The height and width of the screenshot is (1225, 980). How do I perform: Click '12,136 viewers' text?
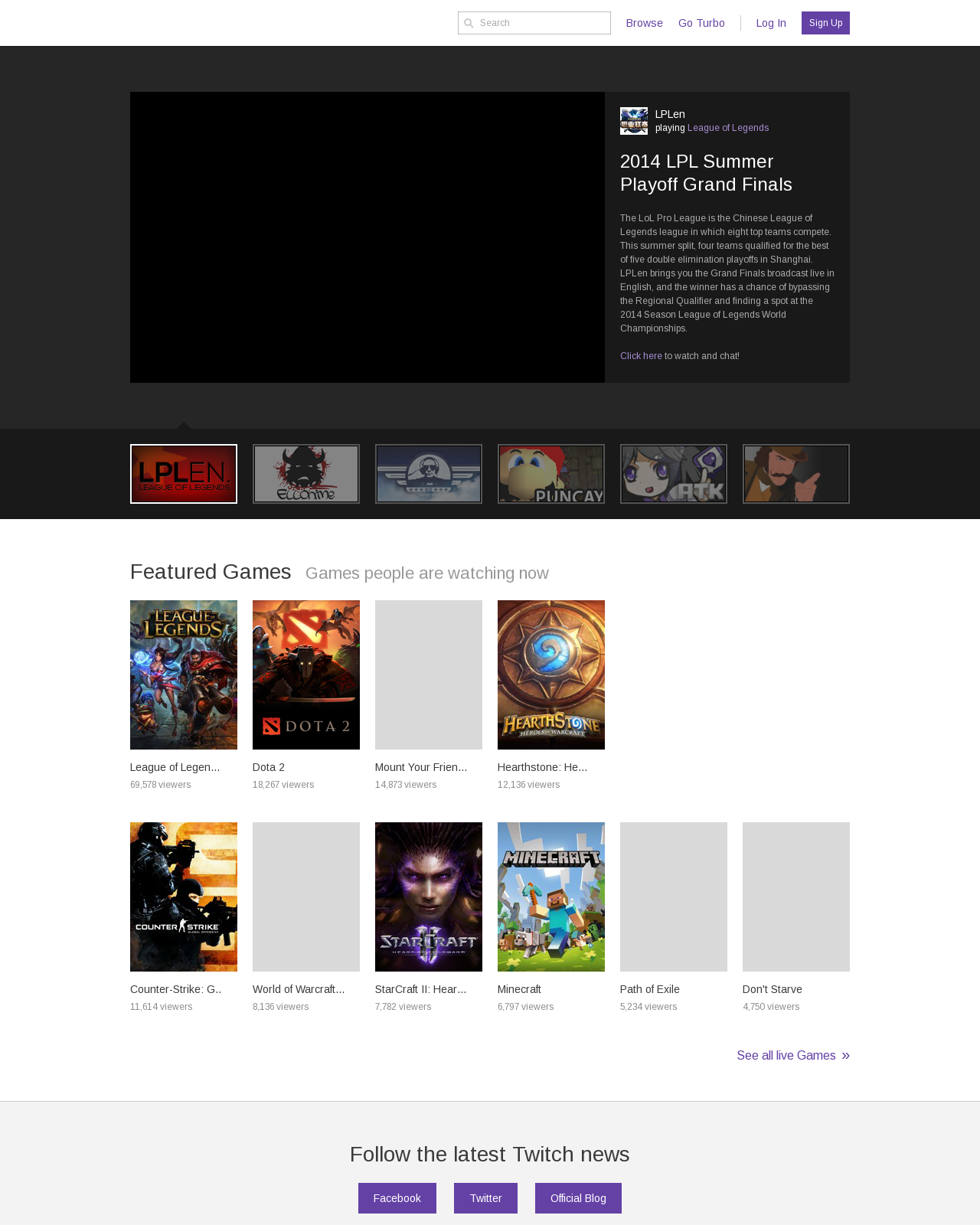pos(529,785)
